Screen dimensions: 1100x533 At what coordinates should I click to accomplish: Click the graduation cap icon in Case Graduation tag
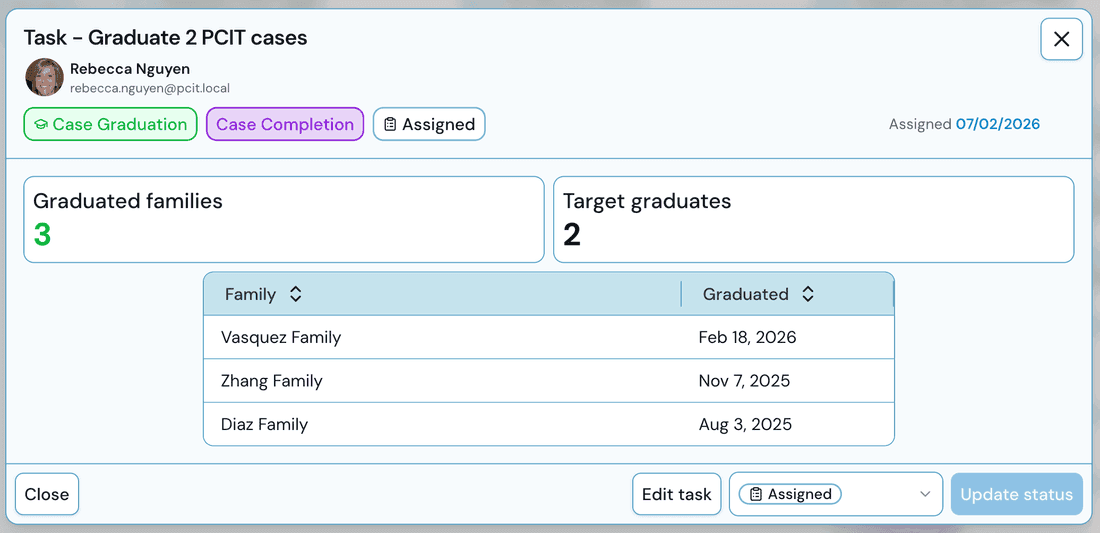41,125
